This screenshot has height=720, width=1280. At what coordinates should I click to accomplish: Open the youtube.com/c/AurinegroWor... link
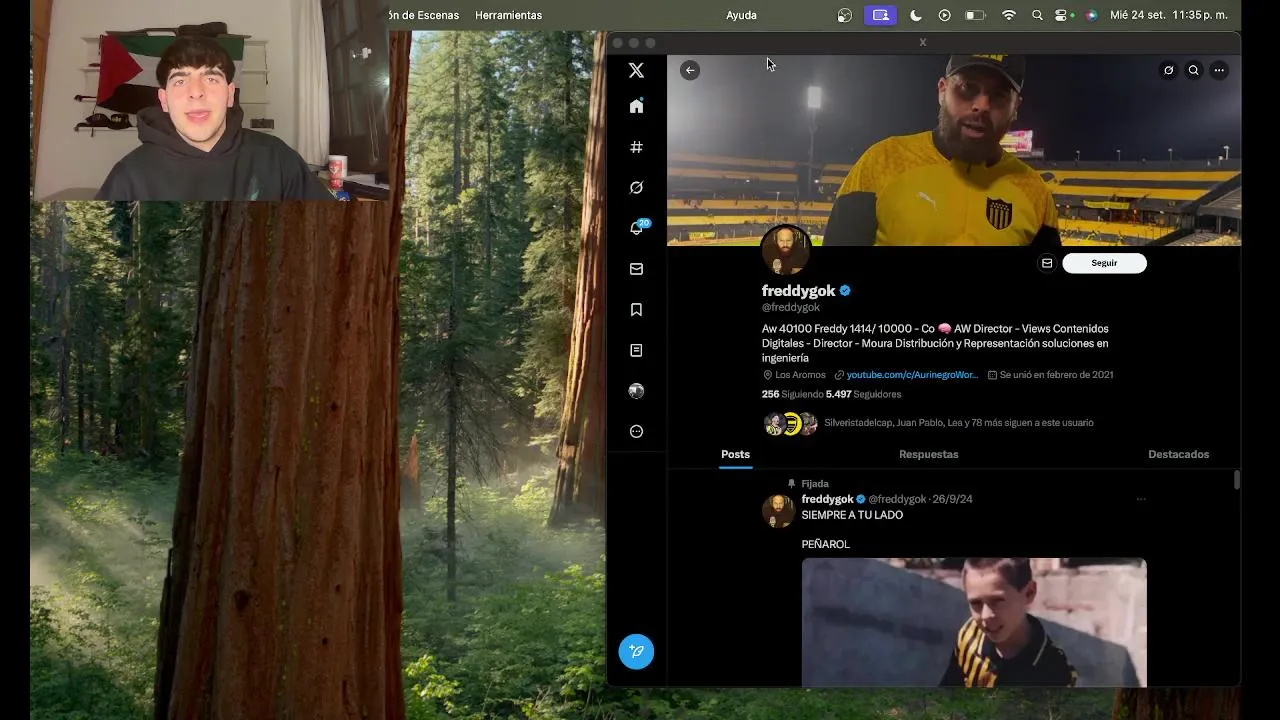coord(912,375)
